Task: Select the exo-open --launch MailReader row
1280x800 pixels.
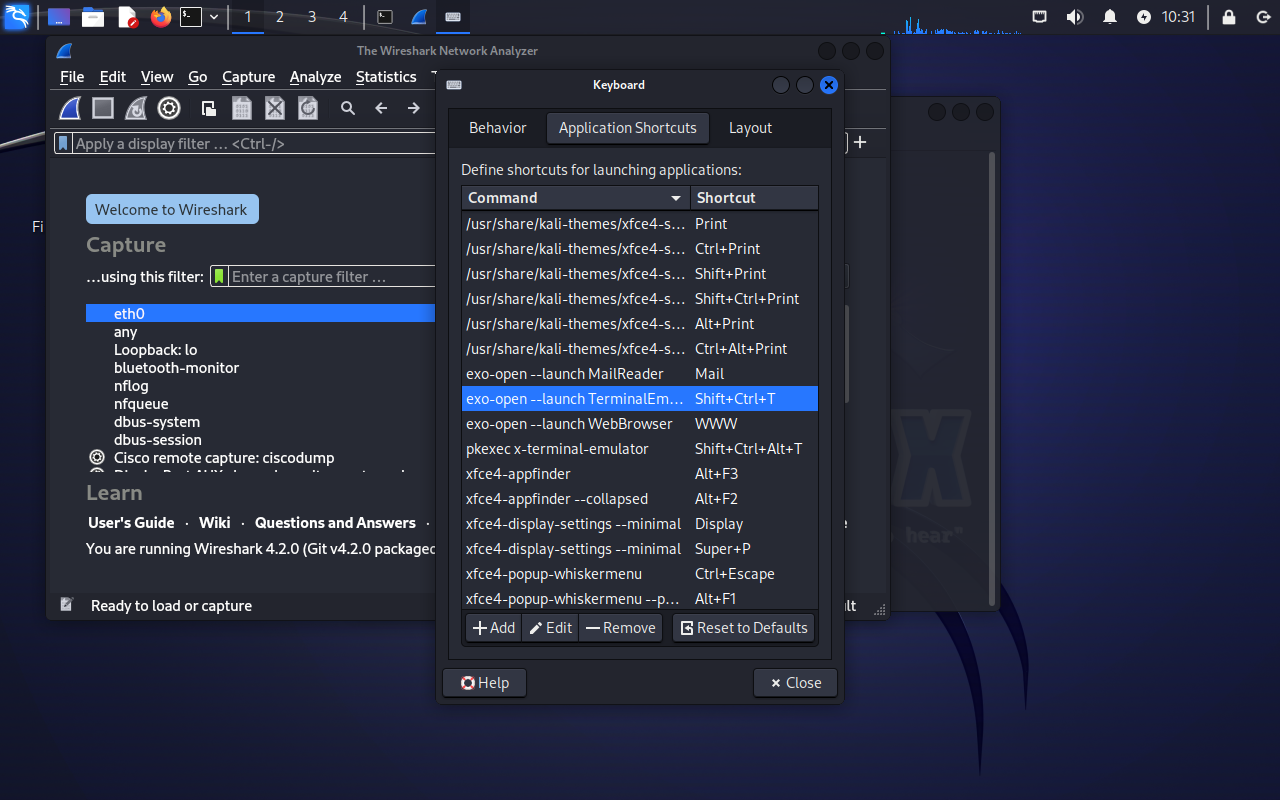Action: click(640, 374)
